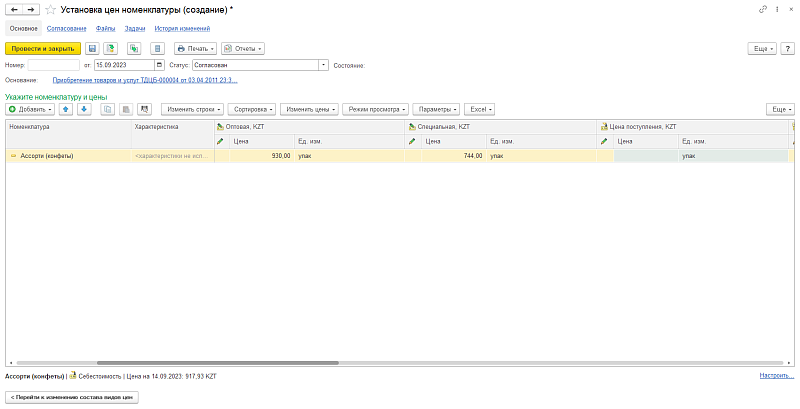Click the copy rows icon
The image size is (800, 409).
point(108,108)
